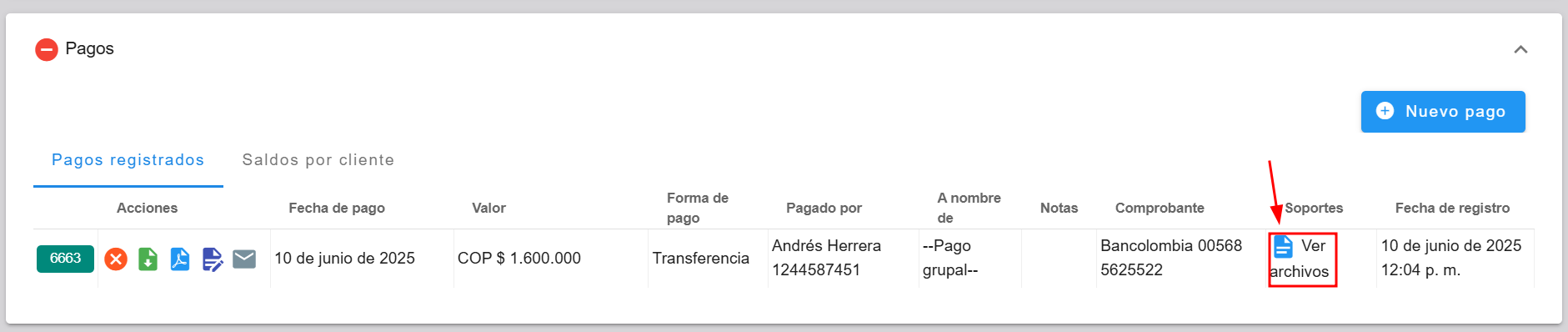Select the Pagado por column header
1568x332 pixels.
[824, 209]
